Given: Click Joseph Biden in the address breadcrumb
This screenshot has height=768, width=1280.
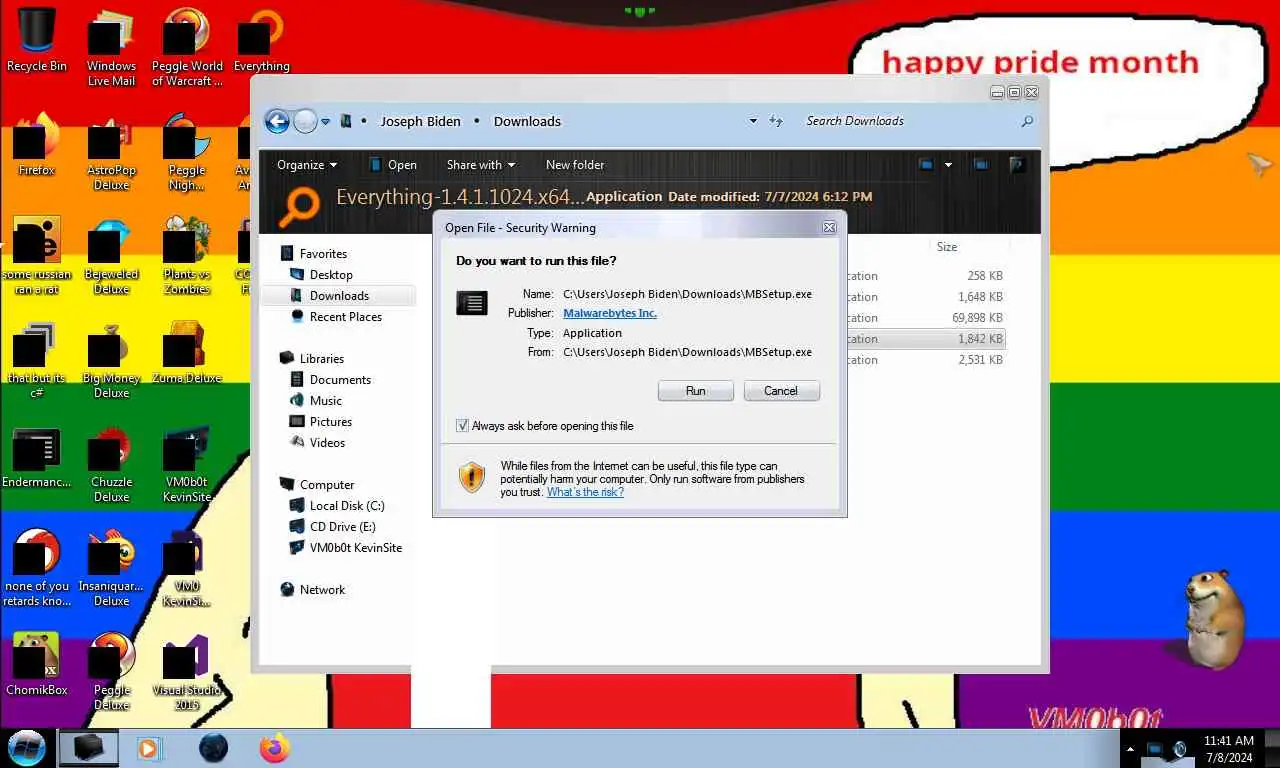Looking at the screenshot, I should (420, 121).
